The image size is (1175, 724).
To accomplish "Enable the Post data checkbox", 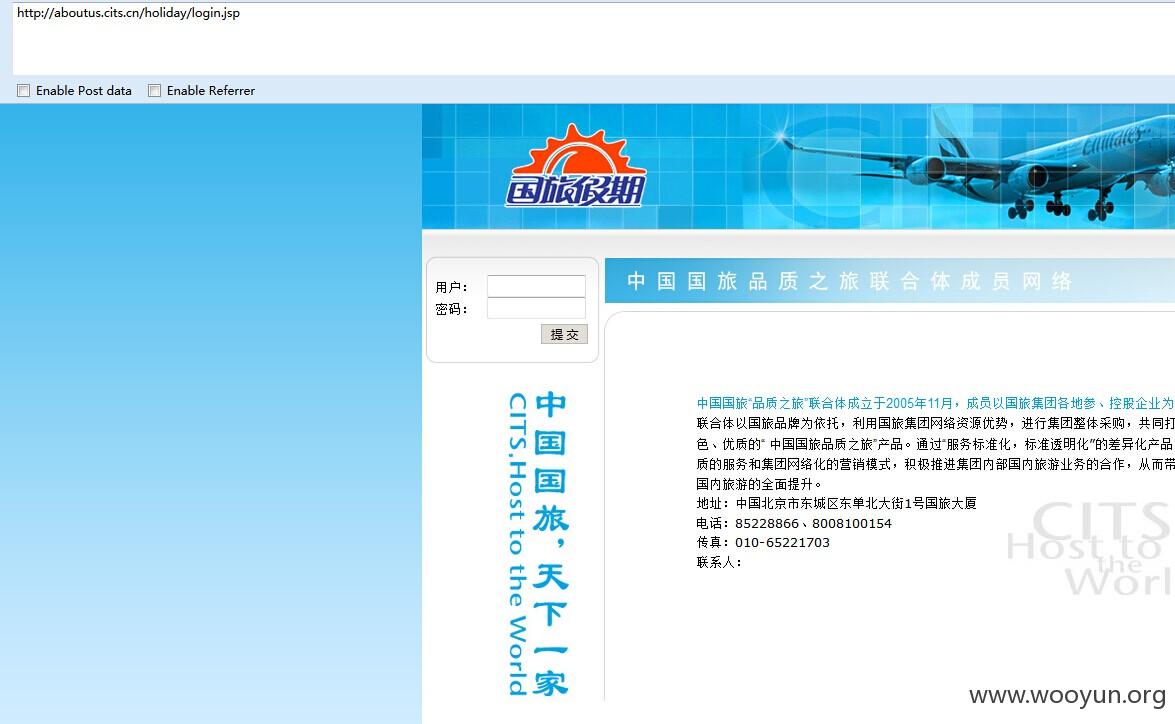I will coord(24,91).
